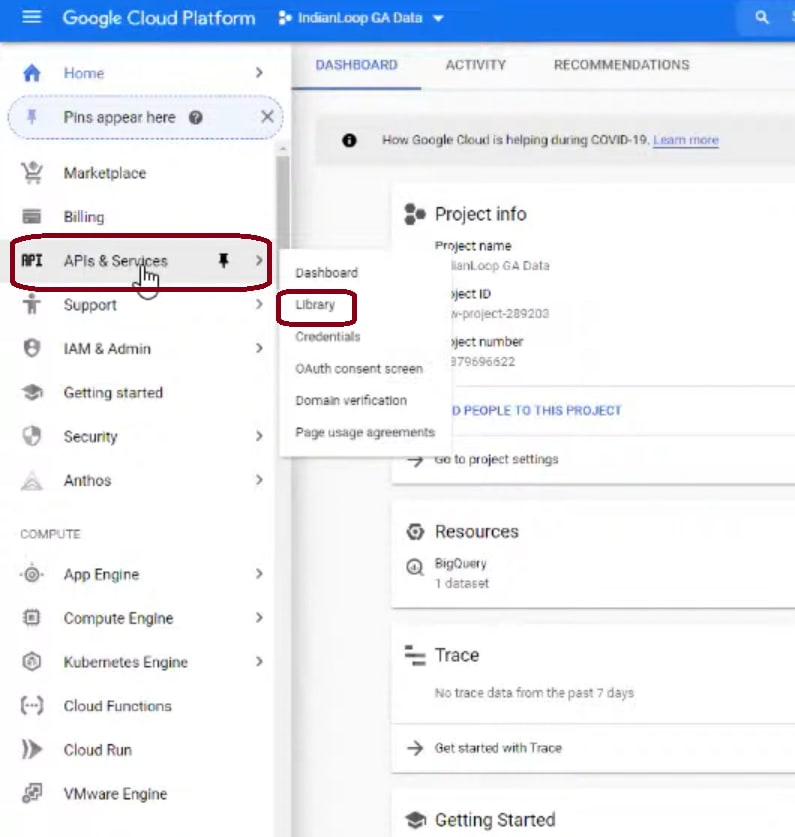
Task: Open the BigQuery resource link
Action: tap(460, 564)
